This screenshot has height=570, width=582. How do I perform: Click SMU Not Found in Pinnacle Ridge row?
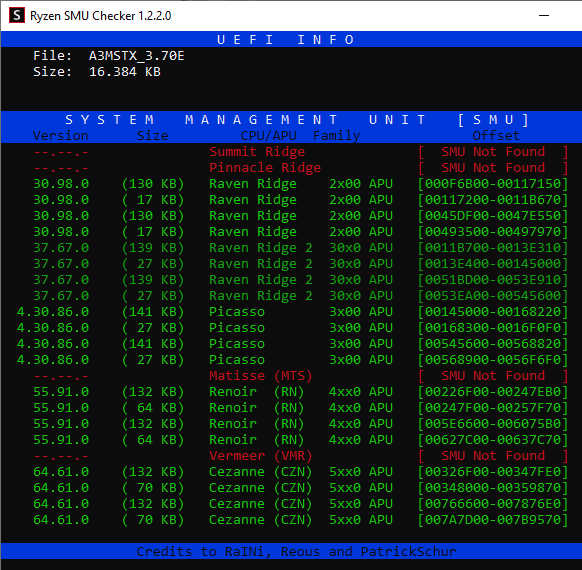(x=493, y=168)
